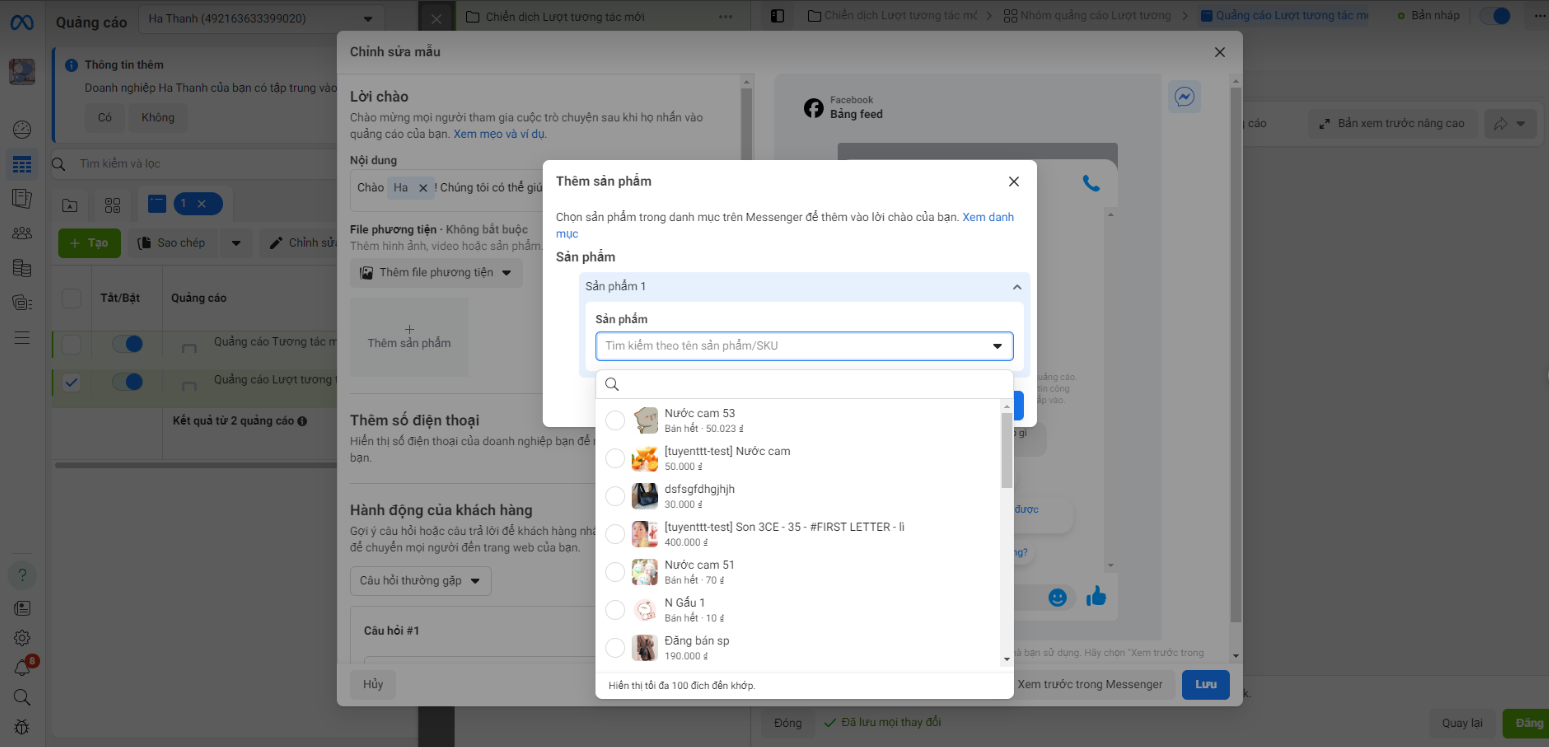Toggle the Quảng cáo Lượt tương row switch
Screen dimensions: 1549x747
pos(127,382)
